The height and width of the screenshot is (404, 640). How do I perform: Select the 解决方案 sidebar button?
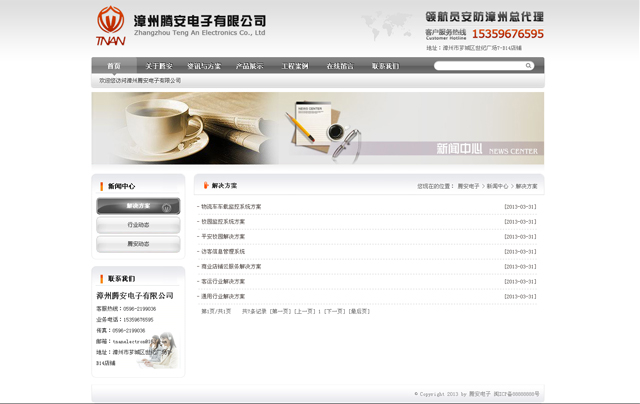(x=138, y=206)
